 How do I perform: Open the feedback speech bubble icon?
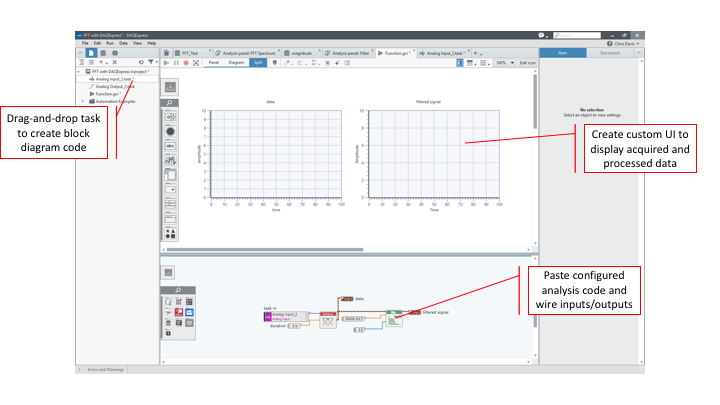pyautogui.click(x=541, y=34)
